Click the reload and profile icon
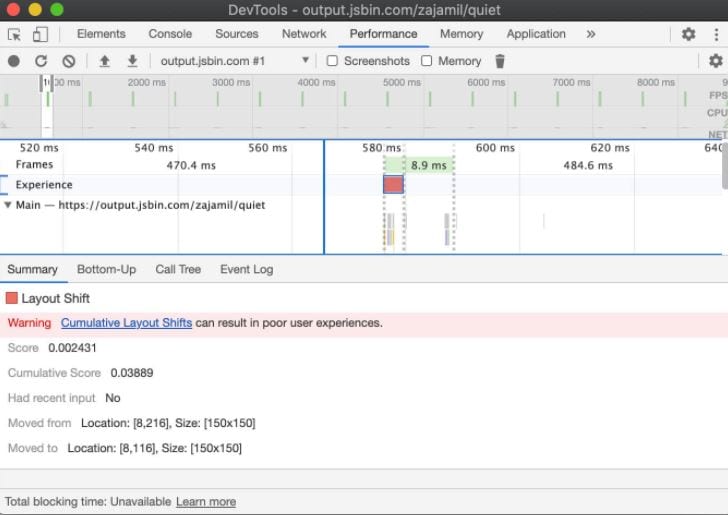 pyautogui.click(x=41, y=61)
